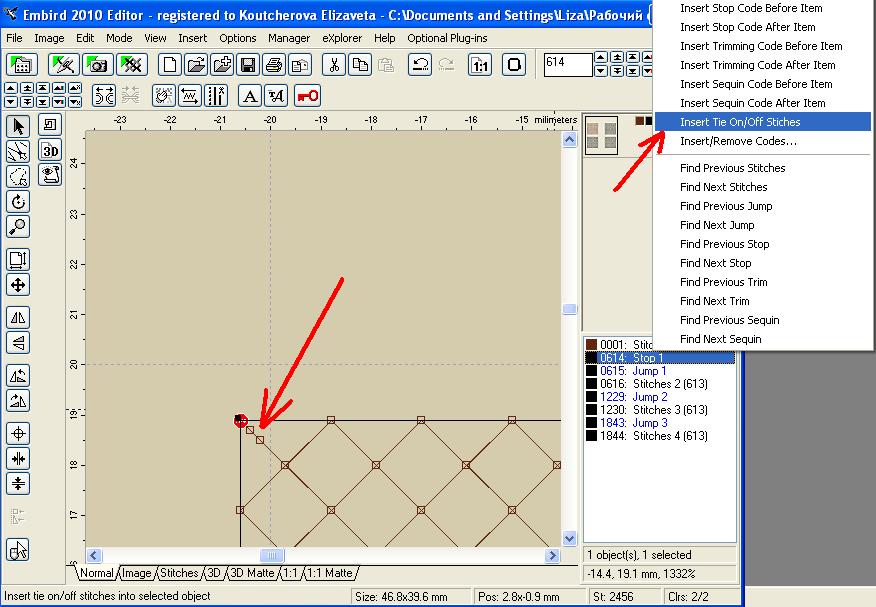
Task: Click the Undo toolbar icon
Action: 421,65
